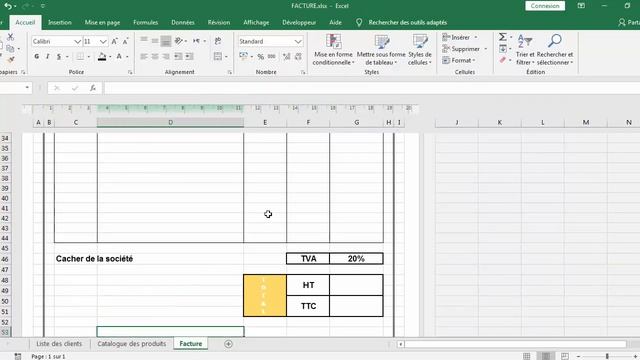Increase font size with the larger A icon
The height and width of the screenshot is (360, 640).
point(115,41)
